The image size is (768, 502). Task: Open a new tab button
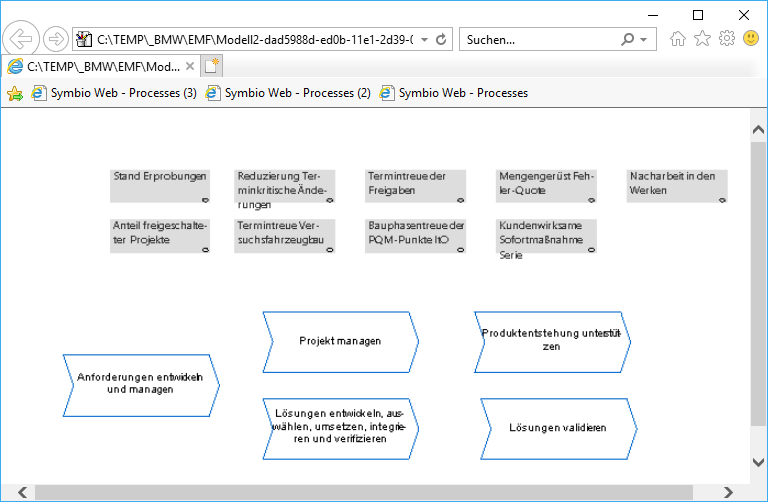point(212,66)
